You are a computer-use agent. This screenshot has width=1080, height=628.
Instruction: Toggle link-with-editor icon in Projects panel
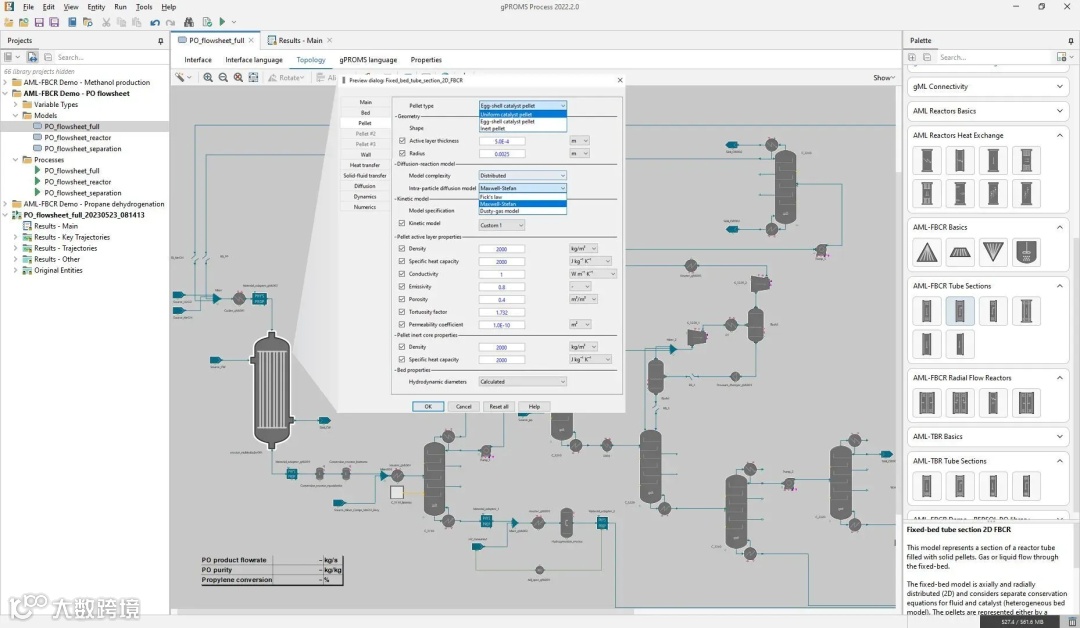[x=32, y=57]
